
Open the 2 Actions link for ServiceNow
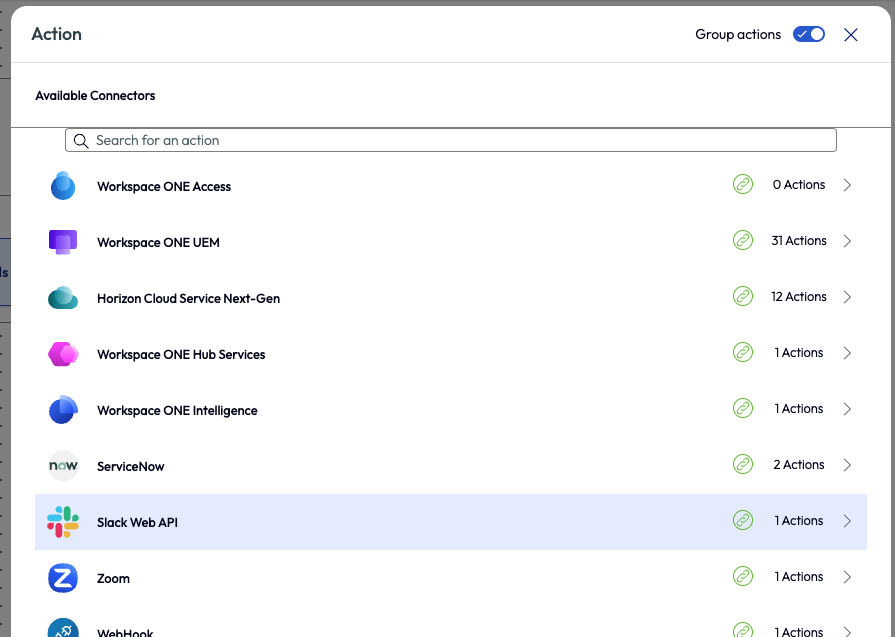click(799, 465)
